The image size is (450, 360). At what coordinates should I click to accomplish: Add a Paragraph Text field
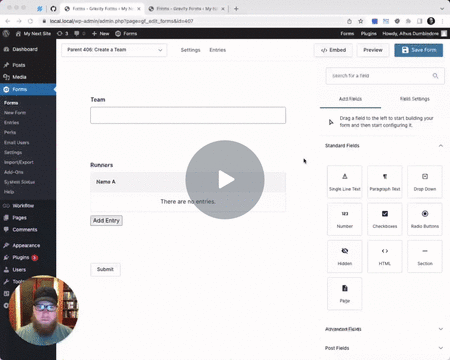pyautogui.click(x=385, y=182)
